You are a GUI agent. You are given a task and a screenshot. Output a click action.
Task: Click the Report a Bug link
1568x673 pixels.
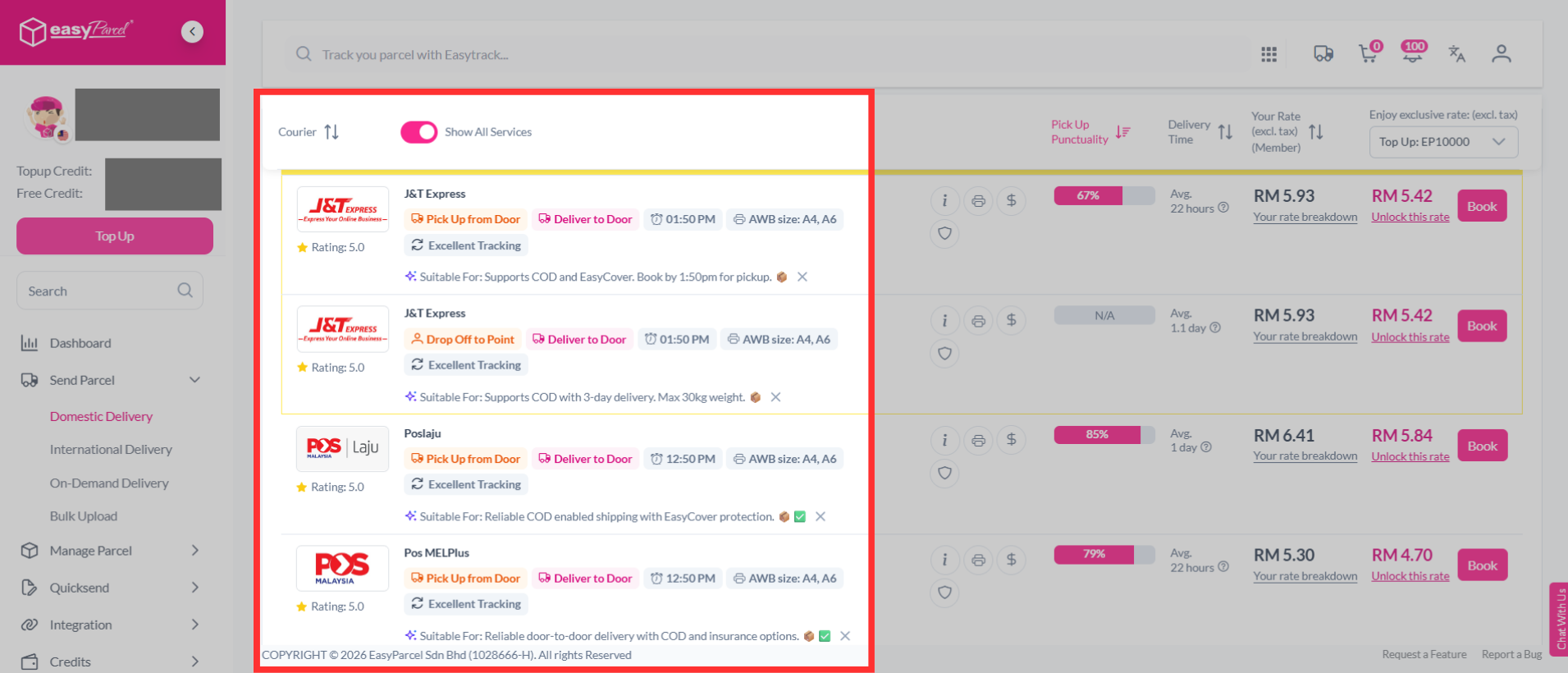(x=1511, y=654)
